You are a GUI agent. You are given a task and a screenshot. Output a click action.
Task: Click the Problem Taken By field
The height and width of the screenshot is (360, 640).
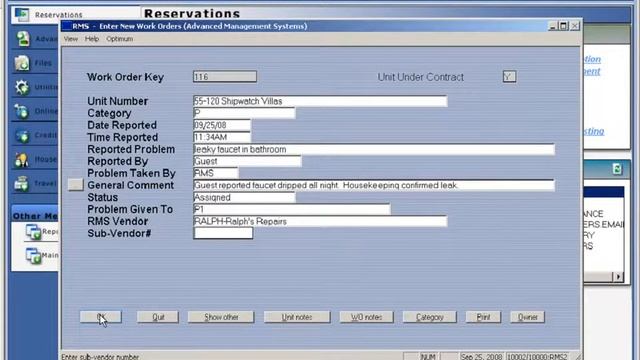pyautogui.click(x=216, y=173)
